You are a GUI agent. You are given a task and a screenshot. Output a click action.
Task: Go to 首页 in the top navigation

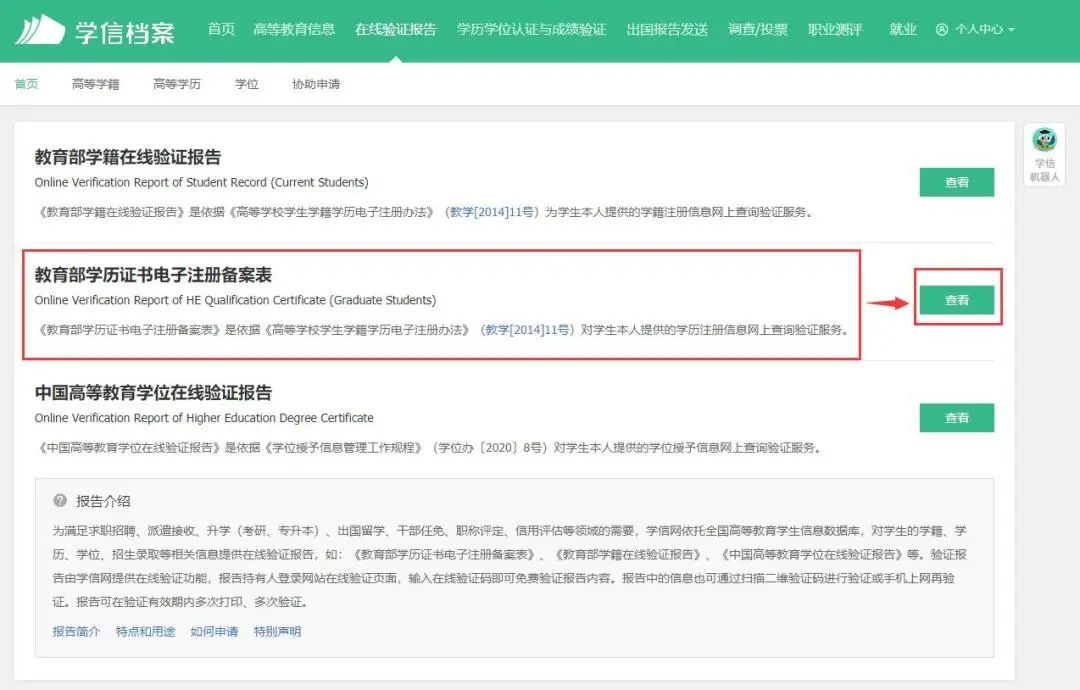coord(221,30)
